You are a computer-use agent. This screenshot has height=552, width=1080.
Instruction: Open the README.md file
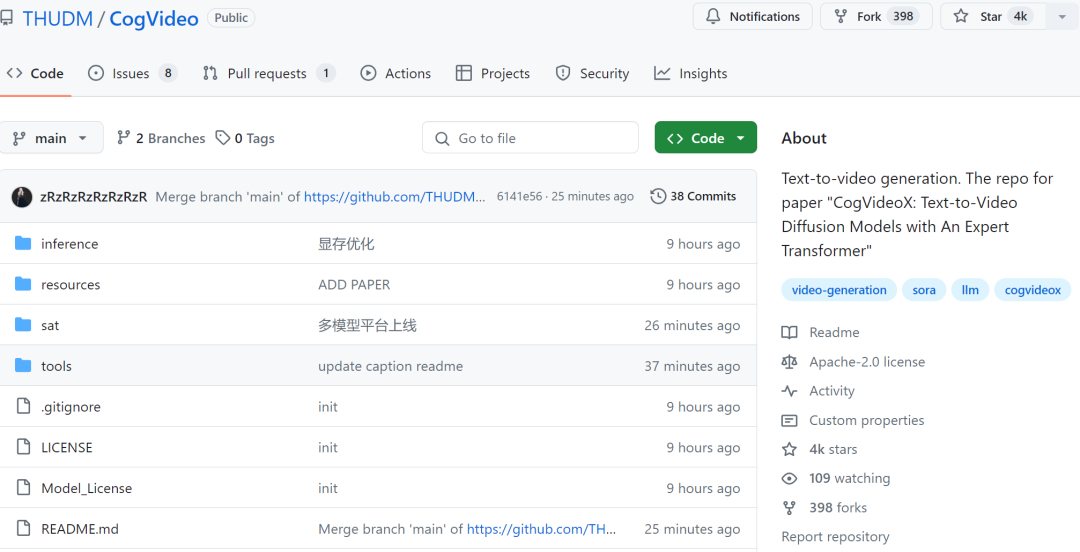(x=80, y=529)
